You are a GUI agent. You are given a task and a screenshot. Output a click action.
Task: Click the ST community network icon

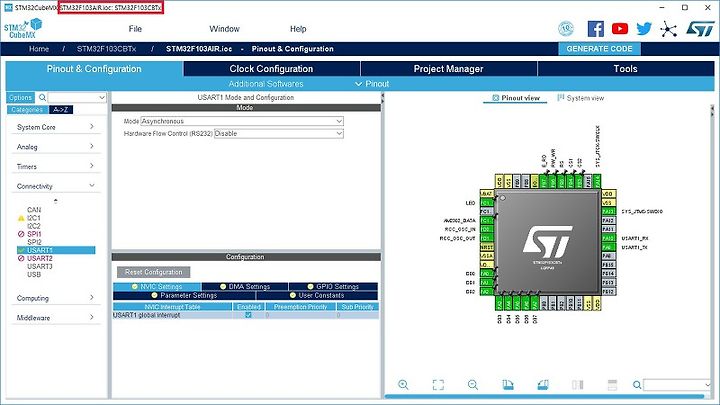point(668,29)
